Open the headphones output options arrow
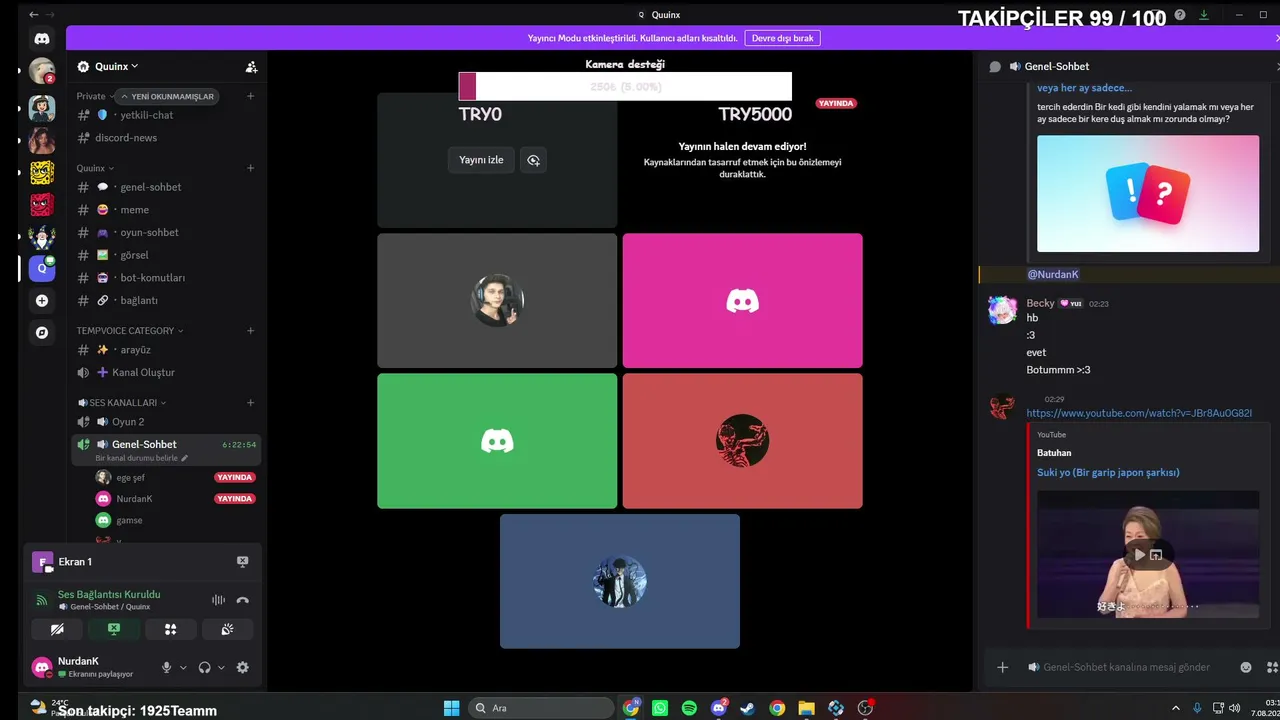This screenshot has width=1280, height=720. [221, 667]
